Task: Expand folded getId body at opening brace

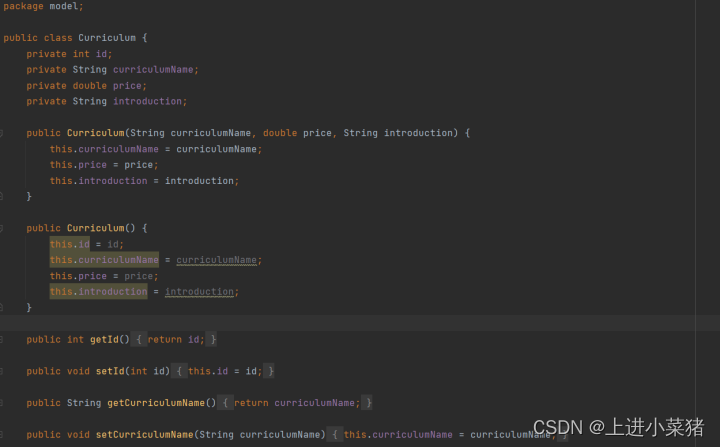Action: point(139,339)
